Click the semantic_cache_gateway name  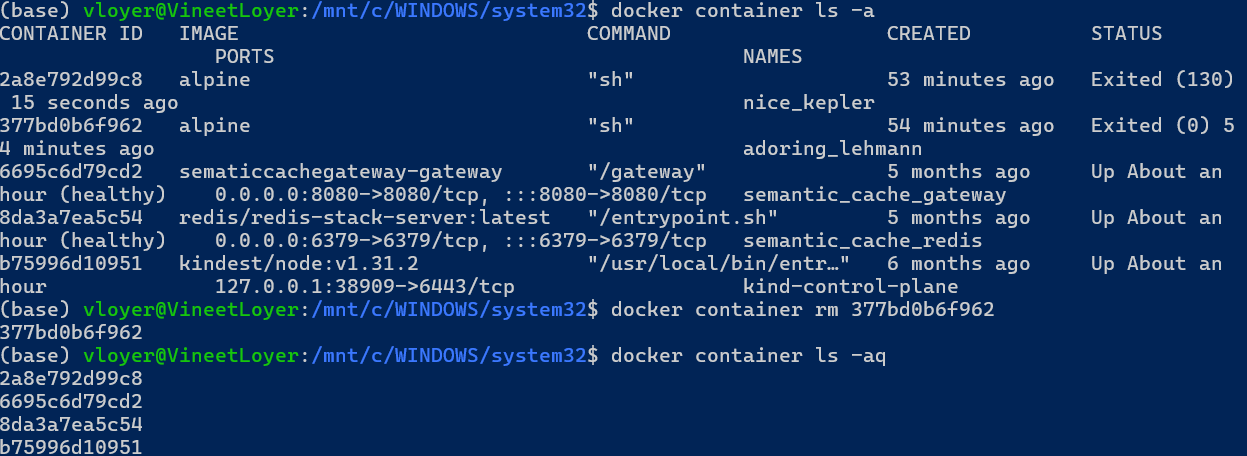(x=875, y=195)
